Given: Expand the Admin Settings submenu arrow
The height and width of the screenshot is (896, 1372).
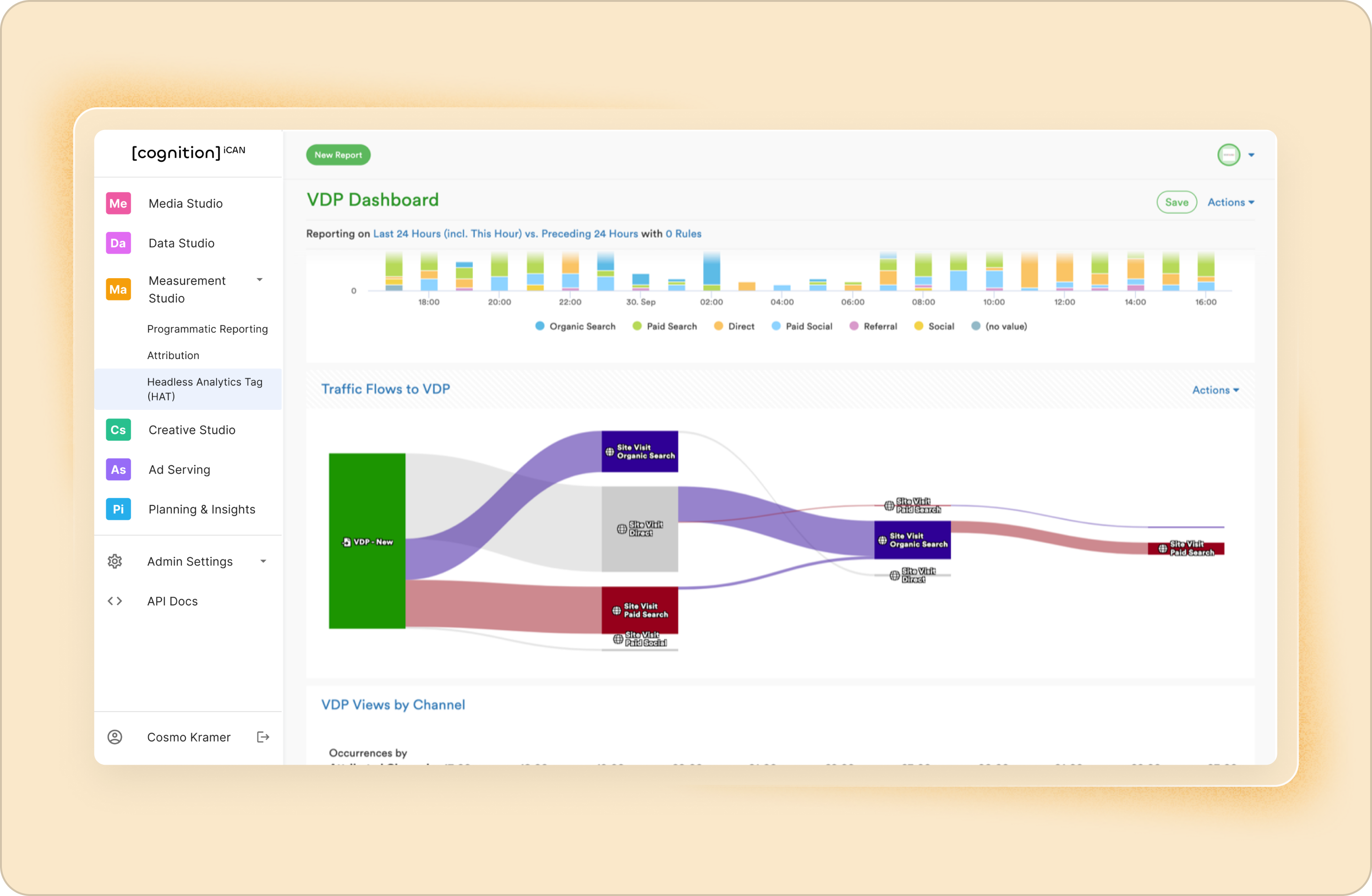Looking at the screenshot, I should 263,561.
